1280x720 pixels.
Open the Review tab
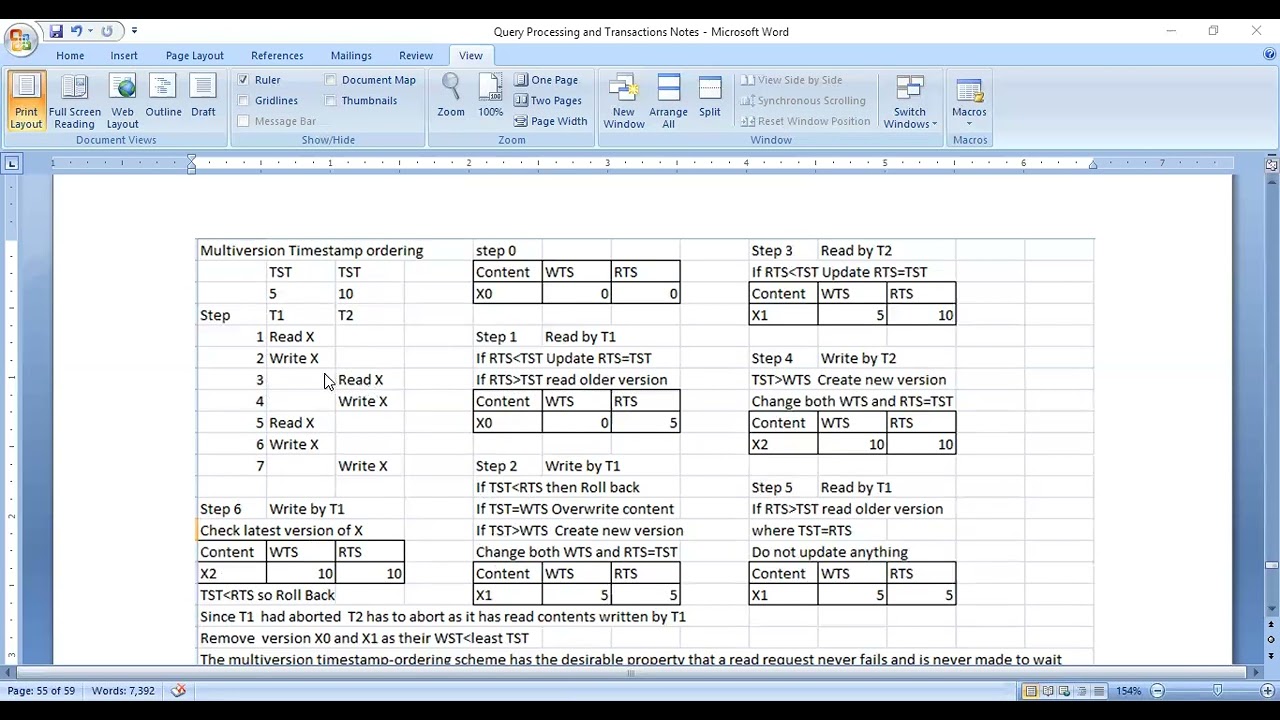[x=416, y=56]
